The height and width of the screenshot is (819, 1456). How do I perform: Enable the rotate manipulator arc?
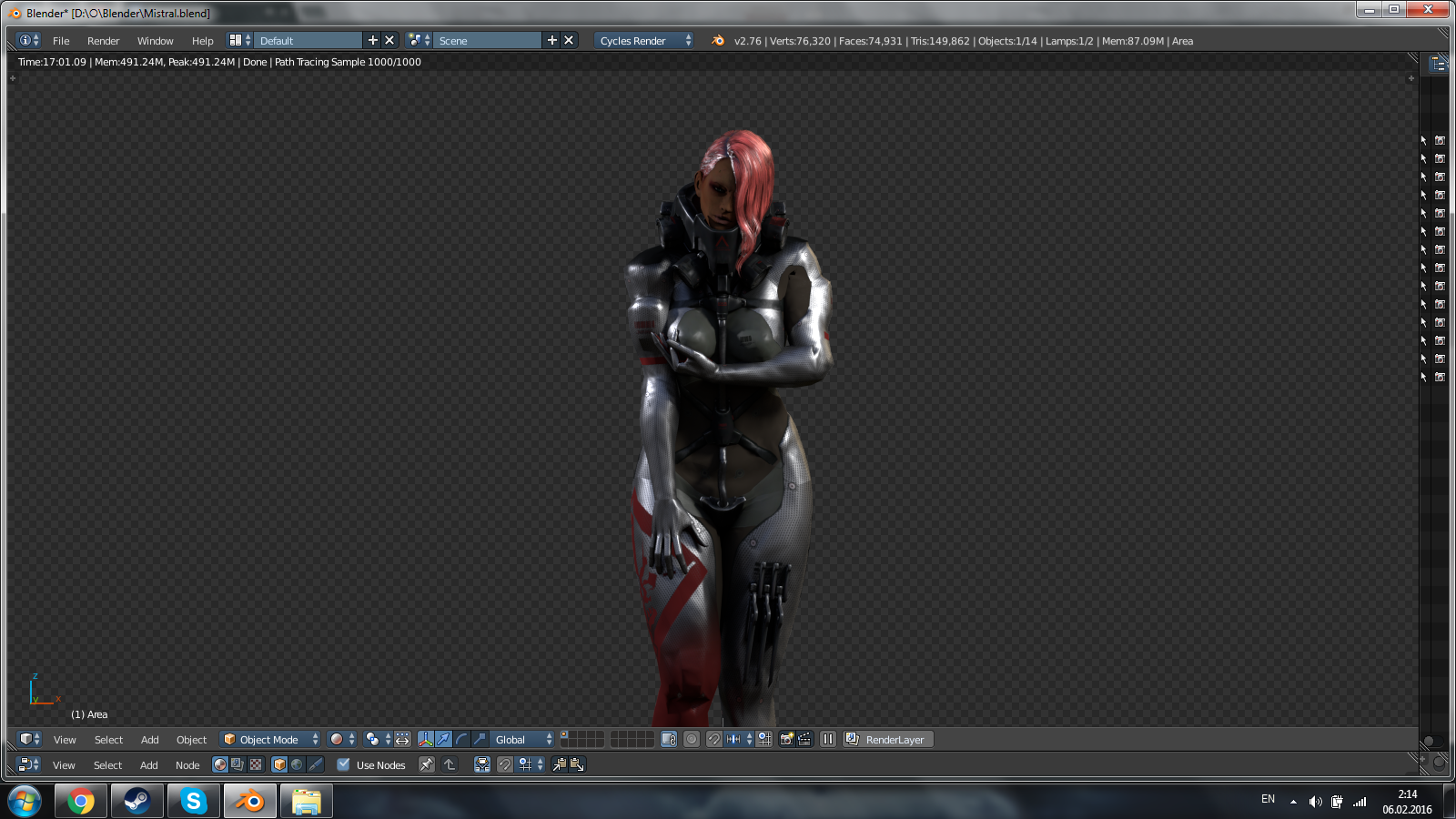(x=461, y=739)
